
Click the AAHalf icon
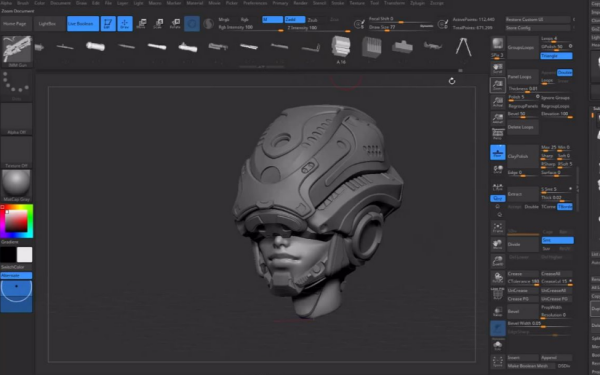pos(497,119)
